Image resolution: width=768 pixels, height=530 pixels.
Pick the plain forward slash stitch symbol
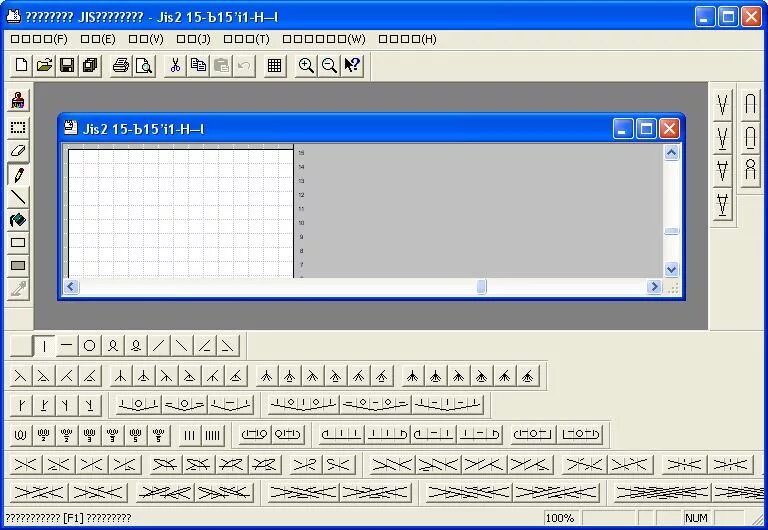coord(159,346)
